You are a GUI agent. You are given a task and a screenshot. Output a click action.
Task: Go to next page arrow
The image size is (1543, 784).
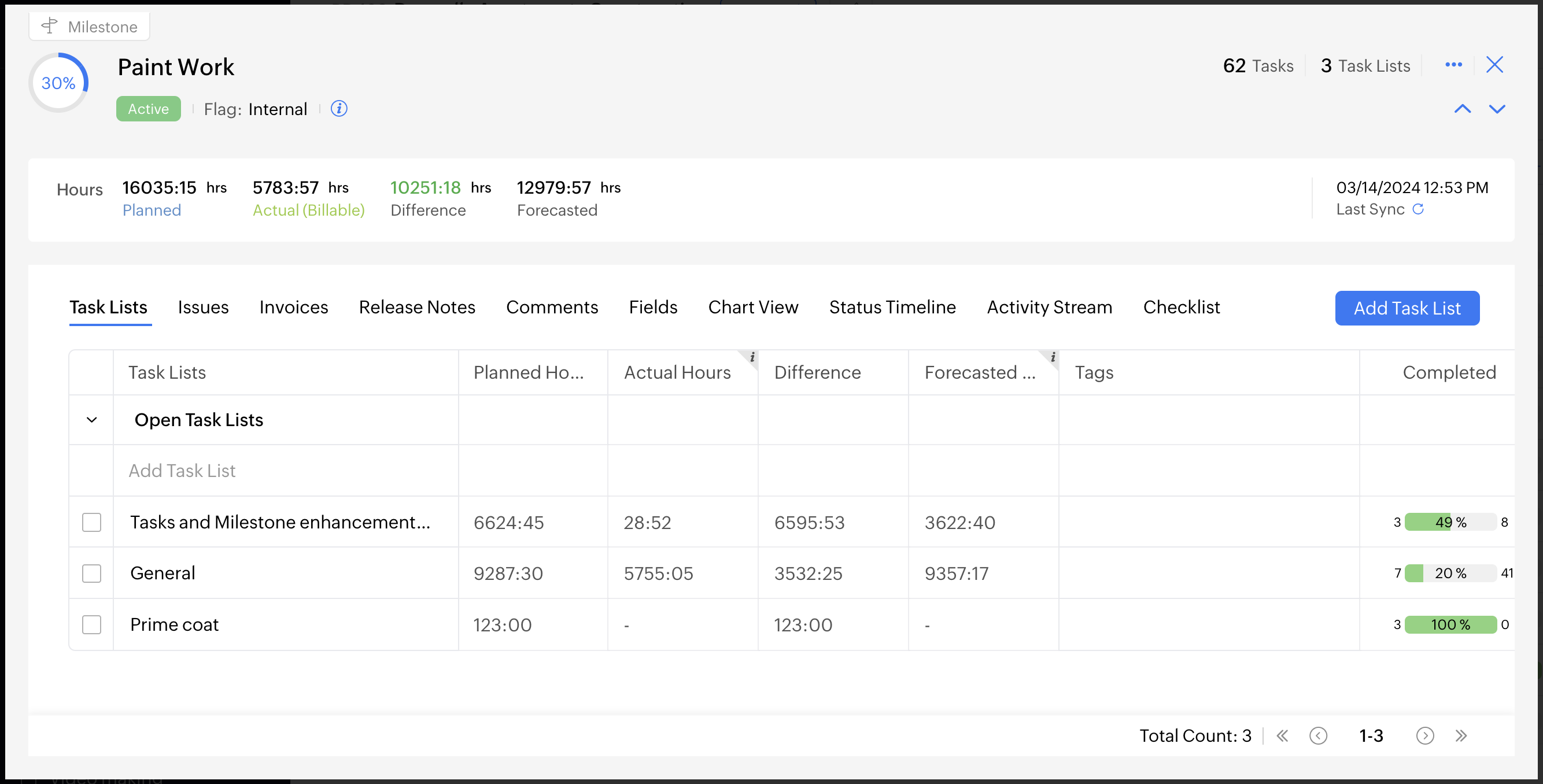(1424, 735)
